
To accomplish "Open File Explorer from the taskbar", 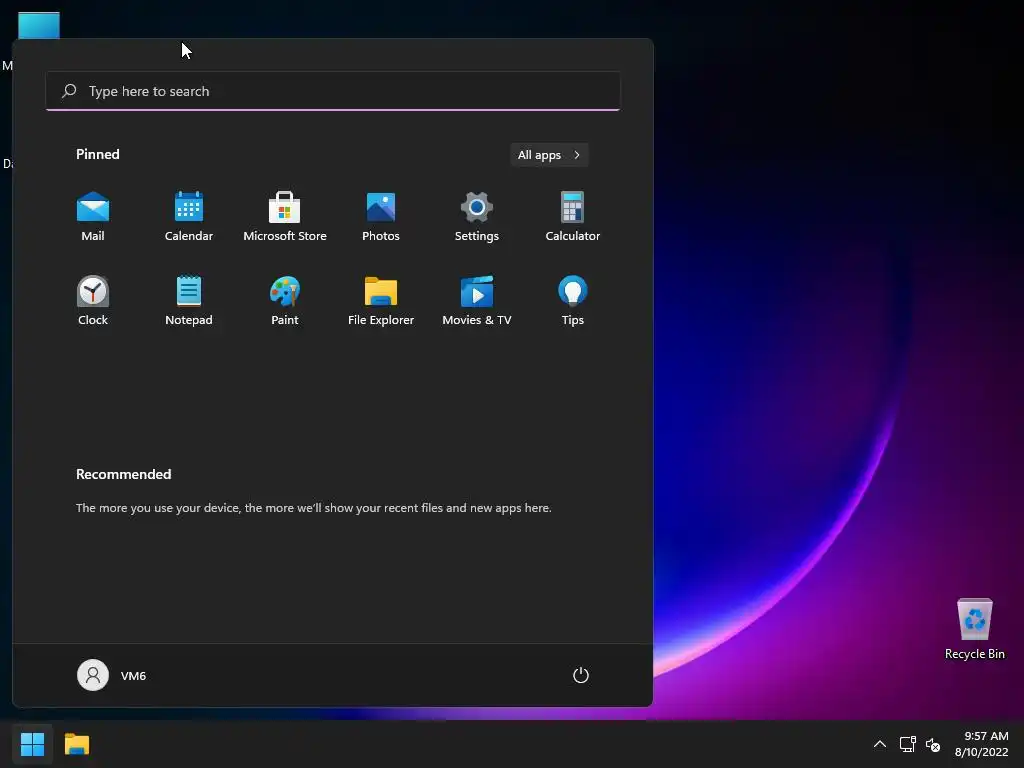I will pyautogui.click(x=77, y=744).
